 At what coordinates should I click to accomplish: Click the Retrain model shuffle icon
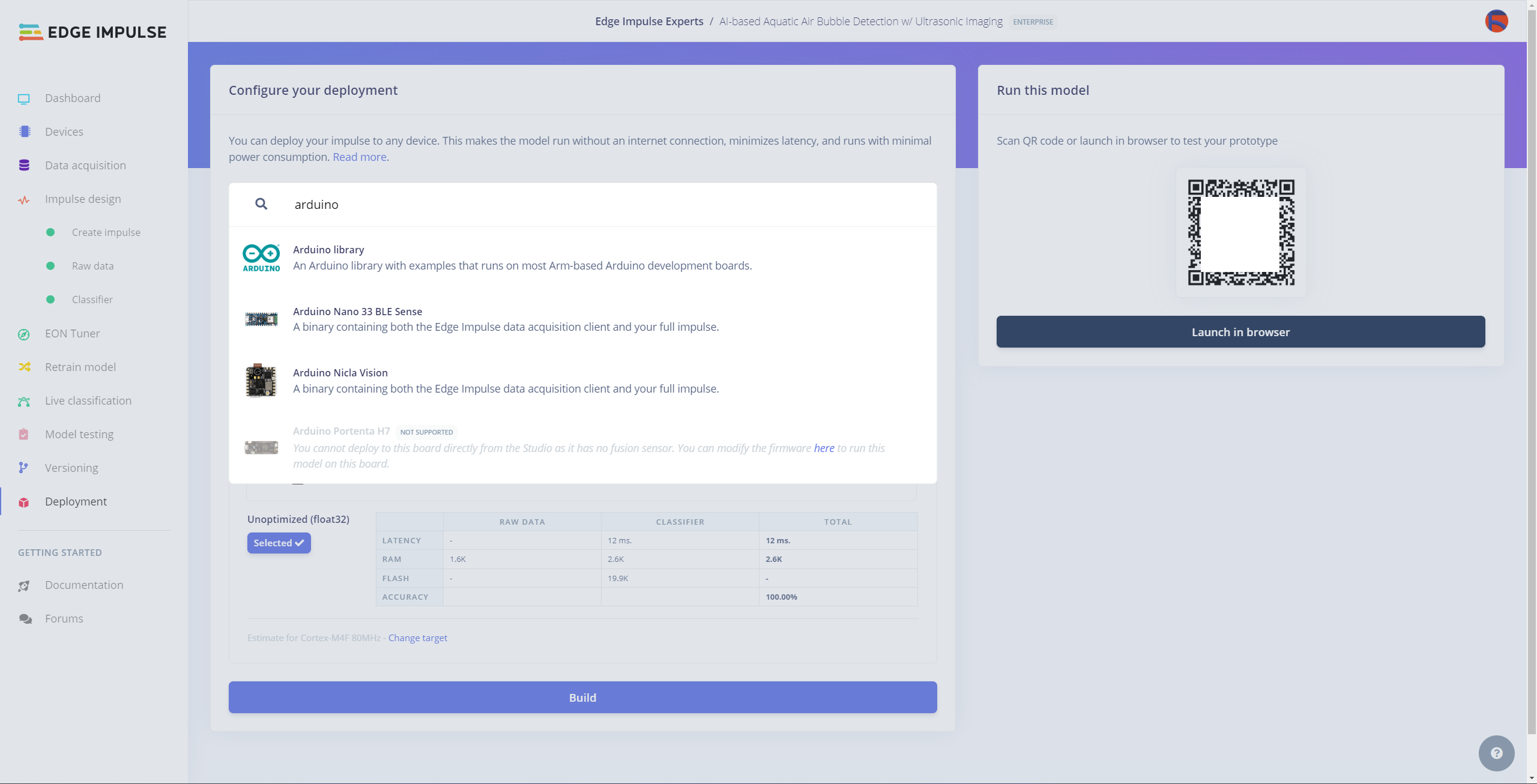click(x=24, y=367)
